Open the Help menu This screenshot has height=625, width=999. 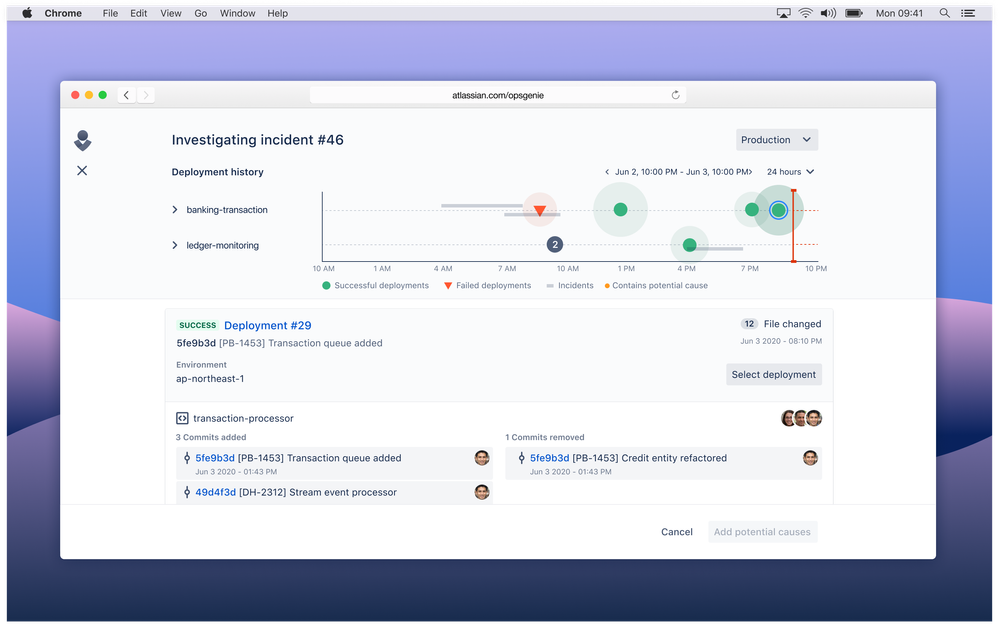[277, 13]
